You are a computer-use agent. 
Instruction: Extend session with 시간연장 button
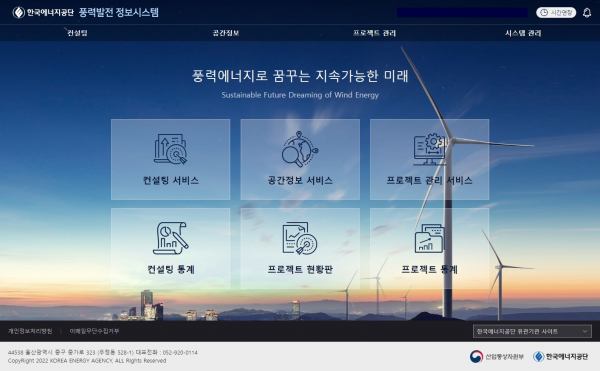[x=556, y=13]
